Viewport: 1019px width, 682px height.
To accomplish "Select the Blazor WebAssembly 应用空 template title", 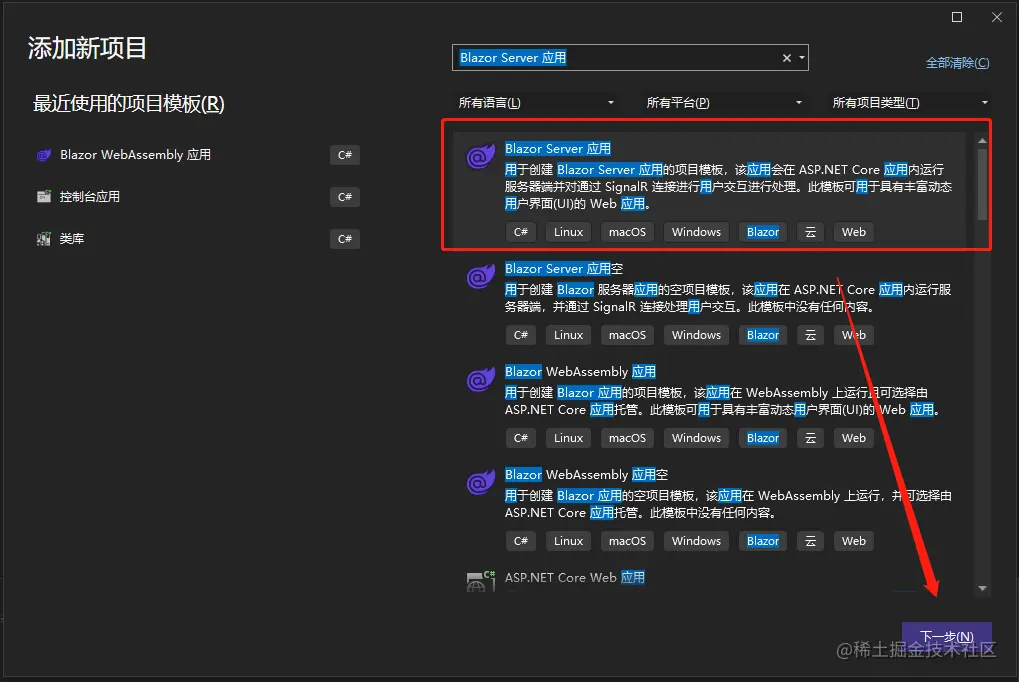I will pos(586,475).
